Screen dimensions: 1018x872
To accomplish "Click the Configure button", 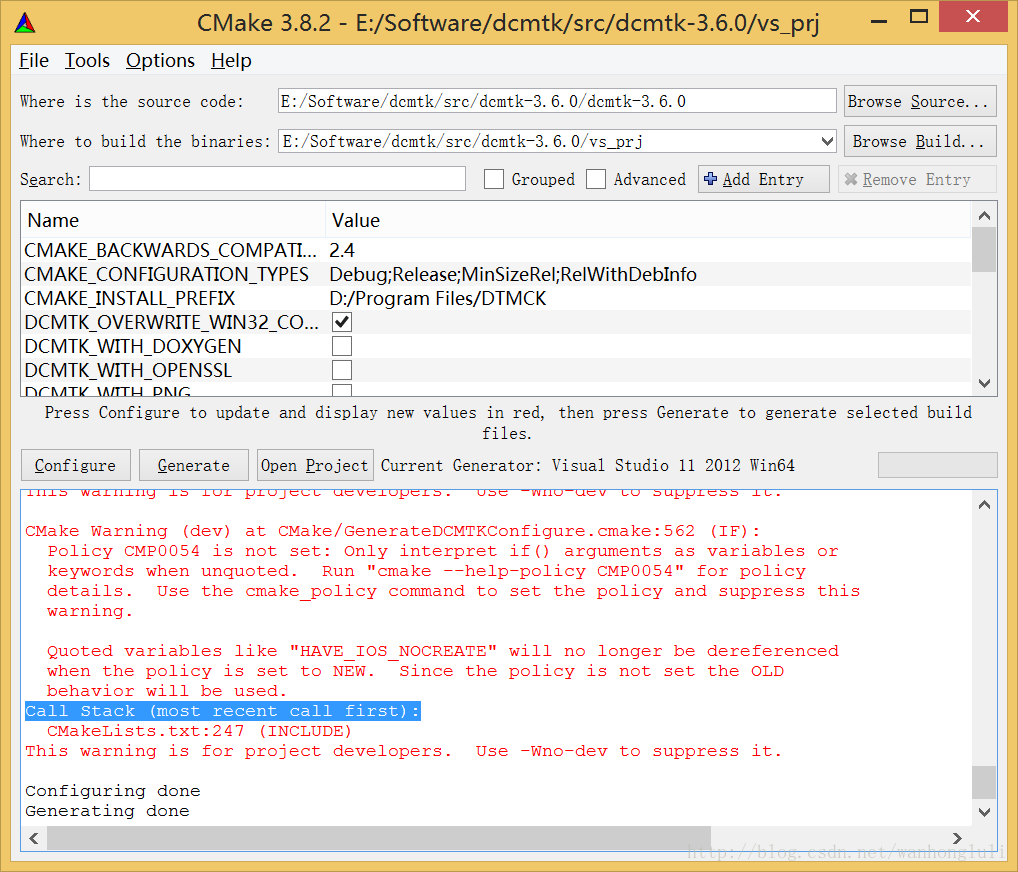I will pyautogui.click(x=75, y=466).
